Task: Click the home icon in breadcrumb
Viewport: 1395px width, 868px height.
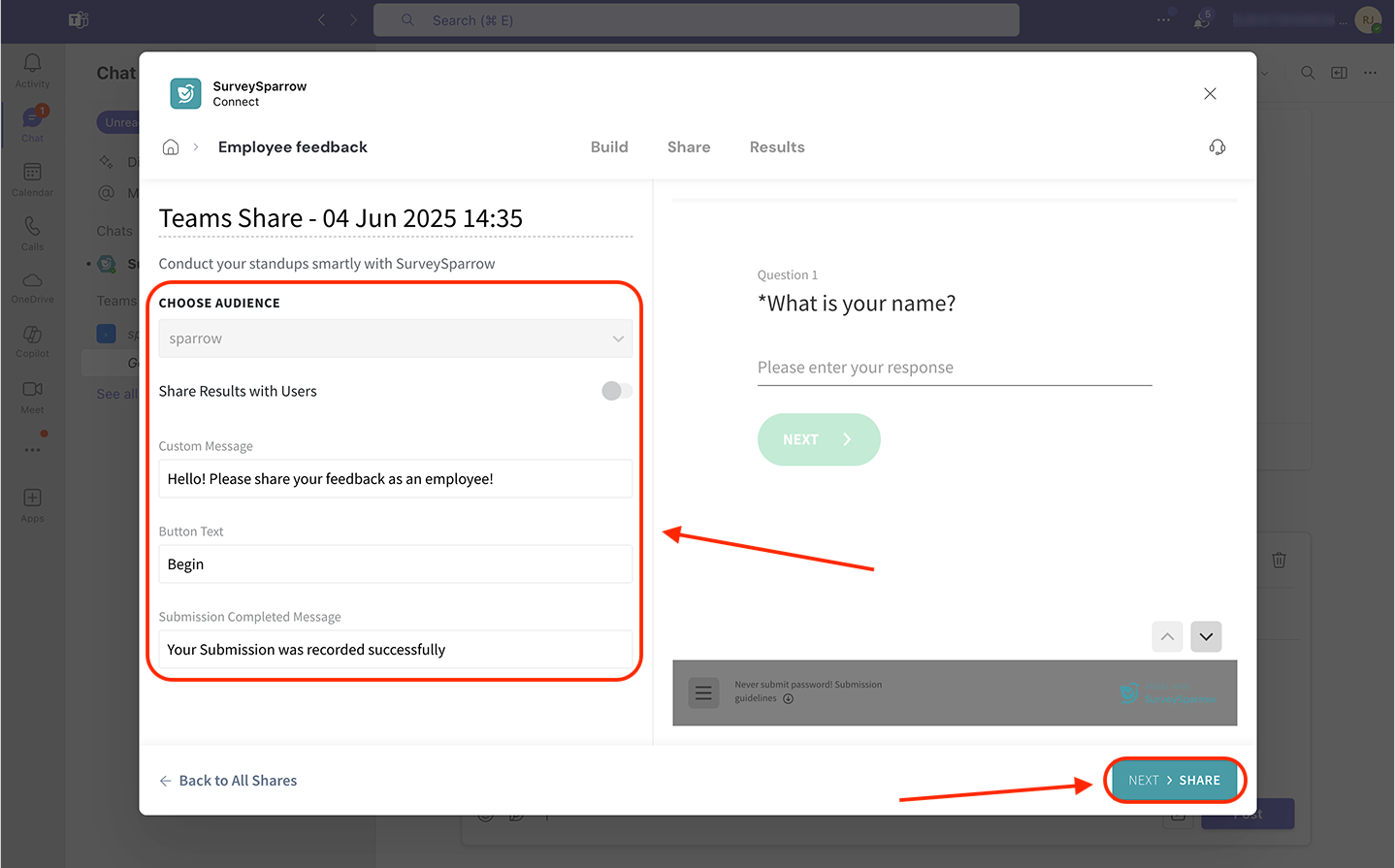Action: 171,147
